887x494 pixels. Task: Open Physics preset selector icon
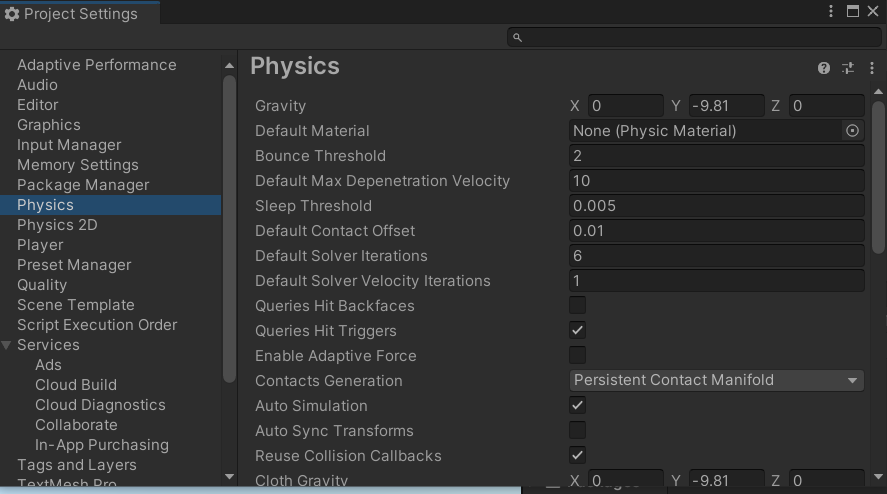847,68
